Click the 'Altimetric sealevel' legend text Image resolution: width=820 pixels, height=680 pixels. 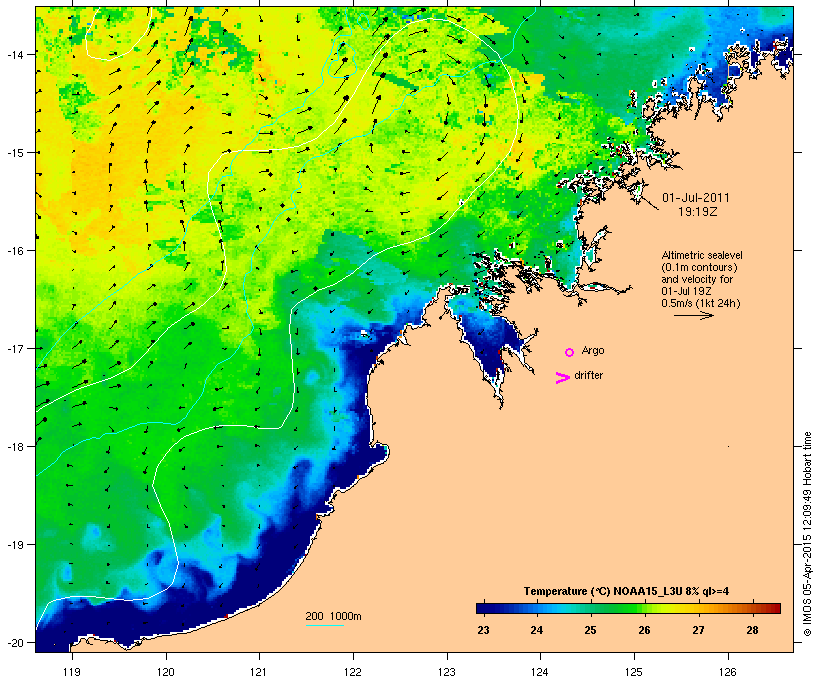702,255
